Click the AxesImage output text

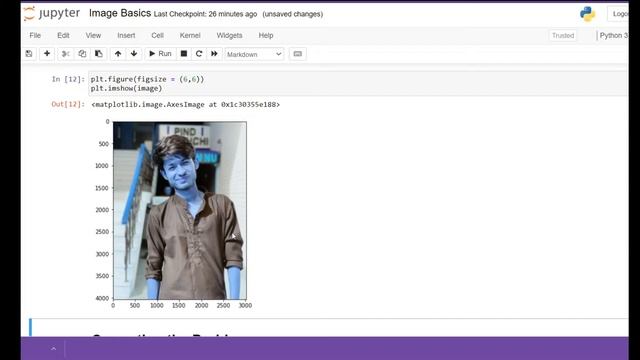186,104
